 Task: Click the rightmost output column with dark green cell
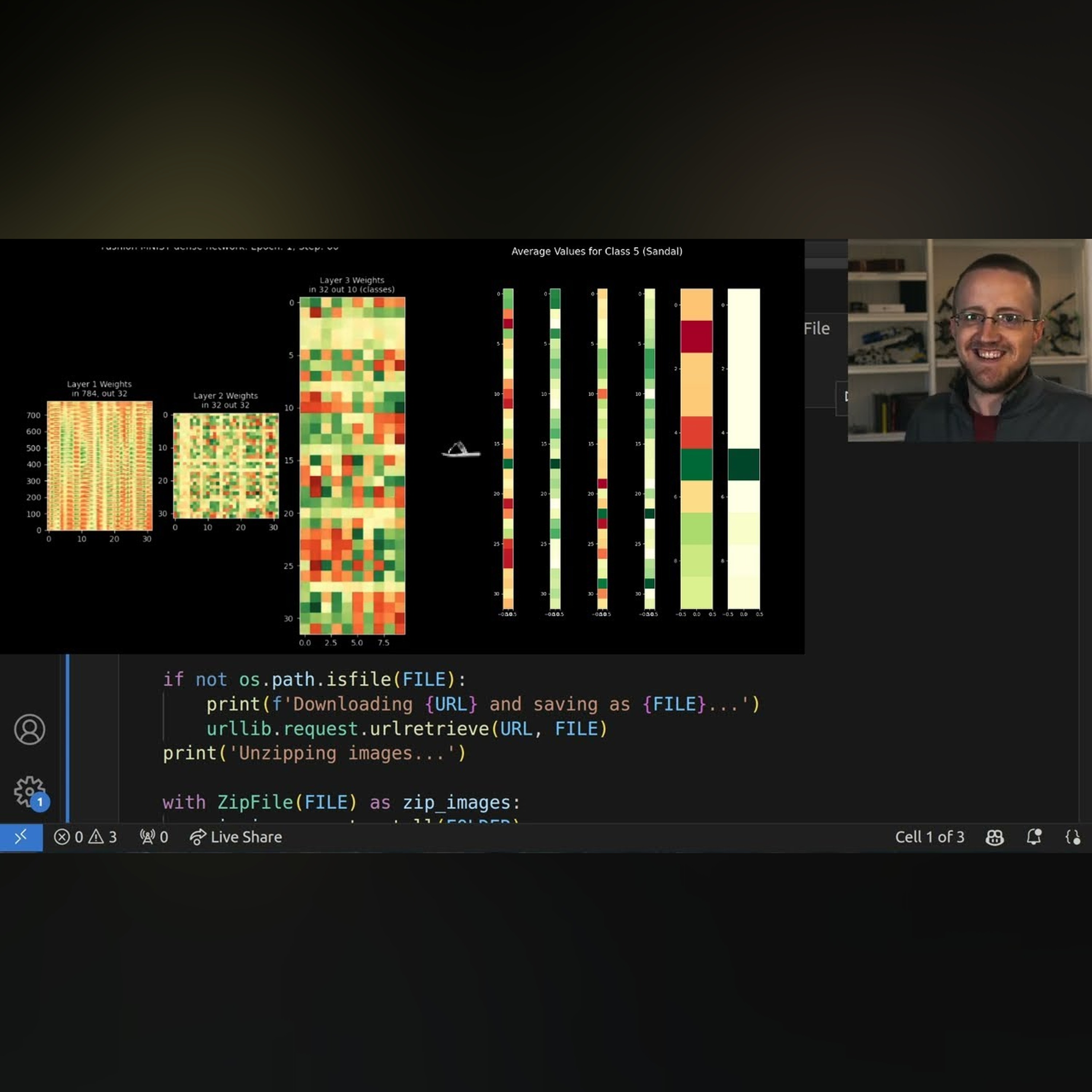(x=743, y=449)
